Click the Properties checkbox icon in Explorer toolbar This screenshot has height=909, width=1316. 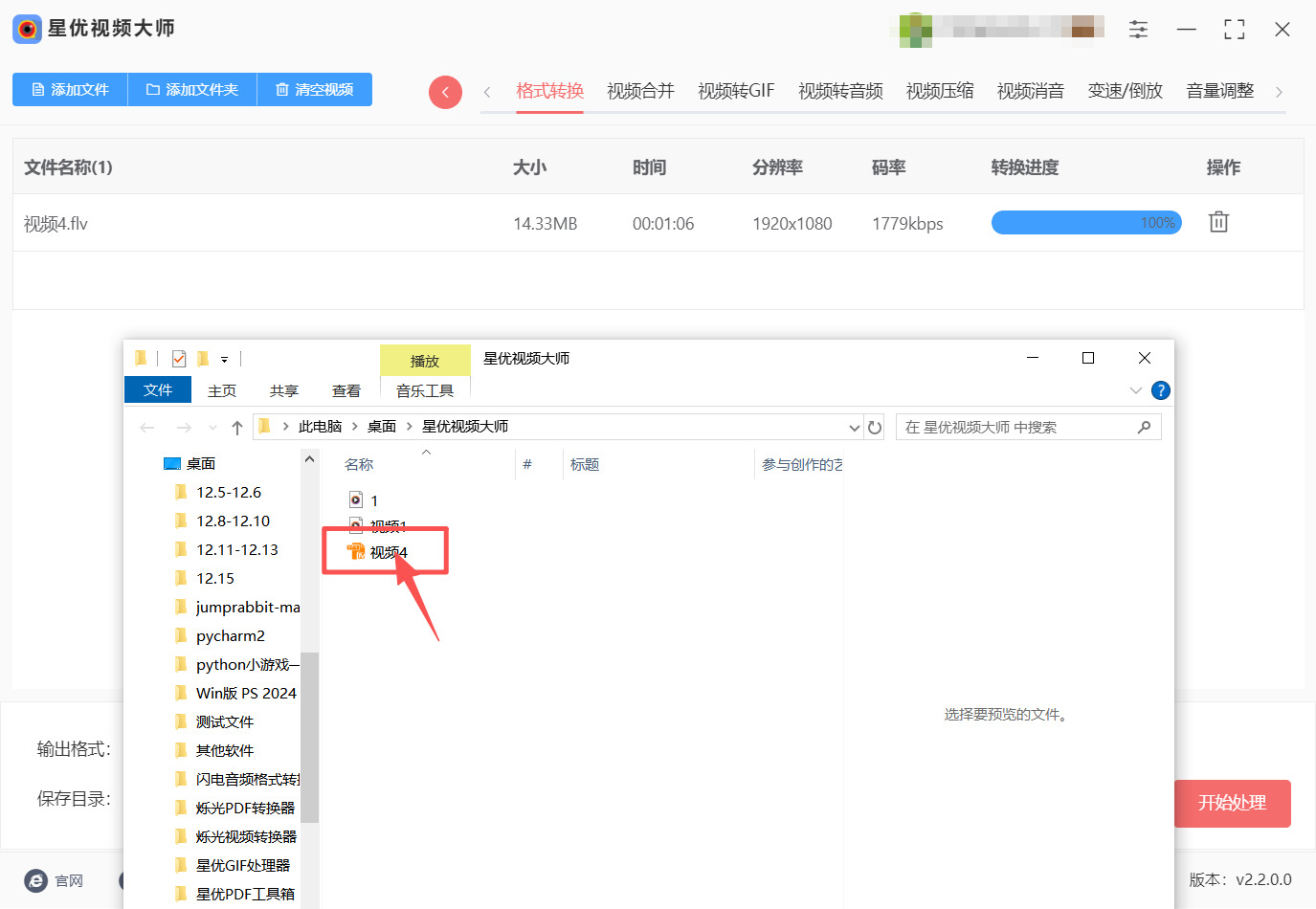(178, 358)
